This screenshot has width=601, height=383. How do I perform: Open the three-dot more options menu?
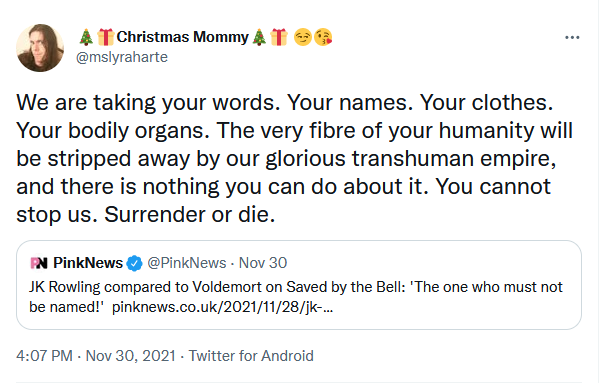(572, 37)
